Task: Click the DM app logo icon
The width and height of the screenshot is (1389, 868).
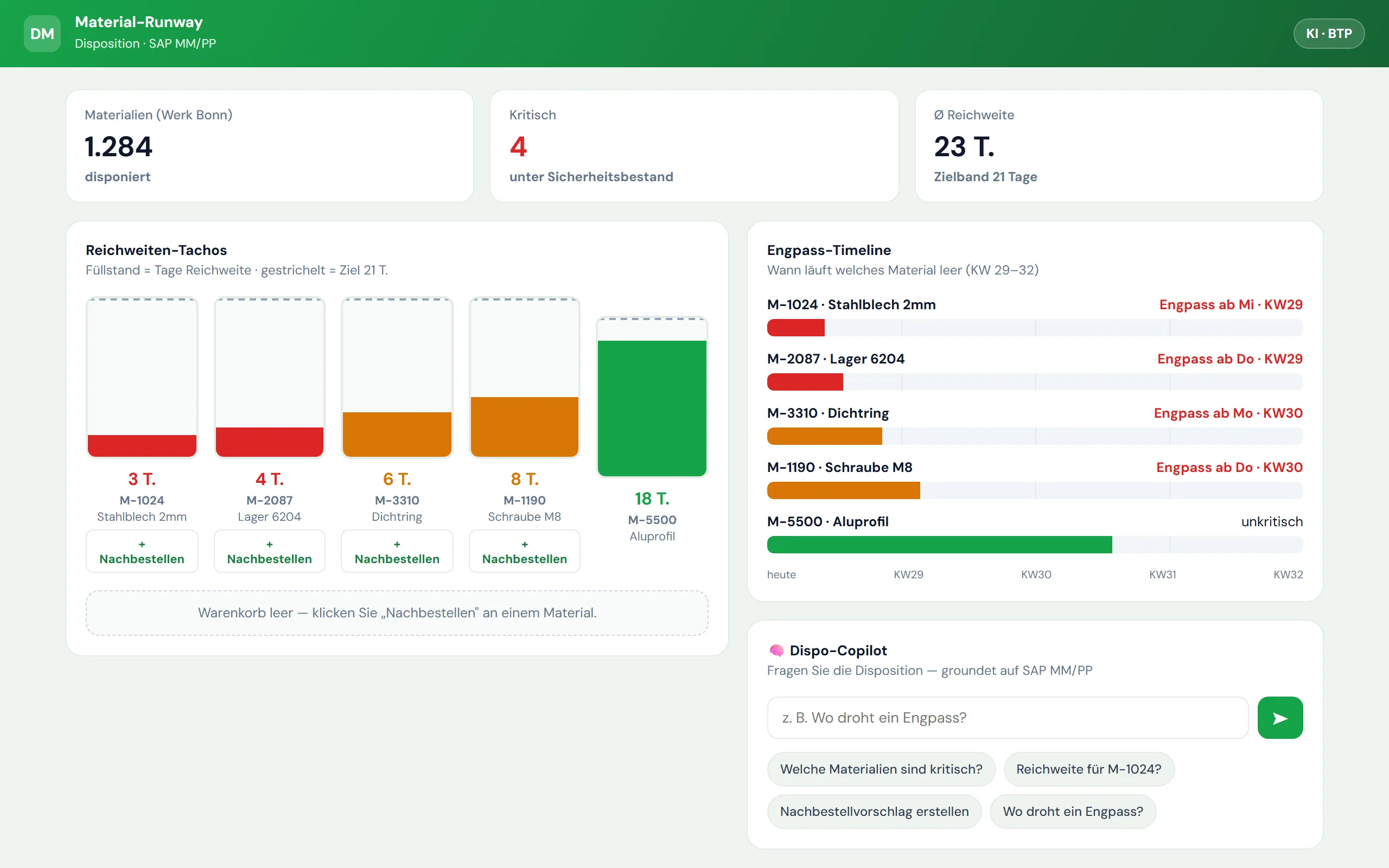Action: [x=42, y=34]
